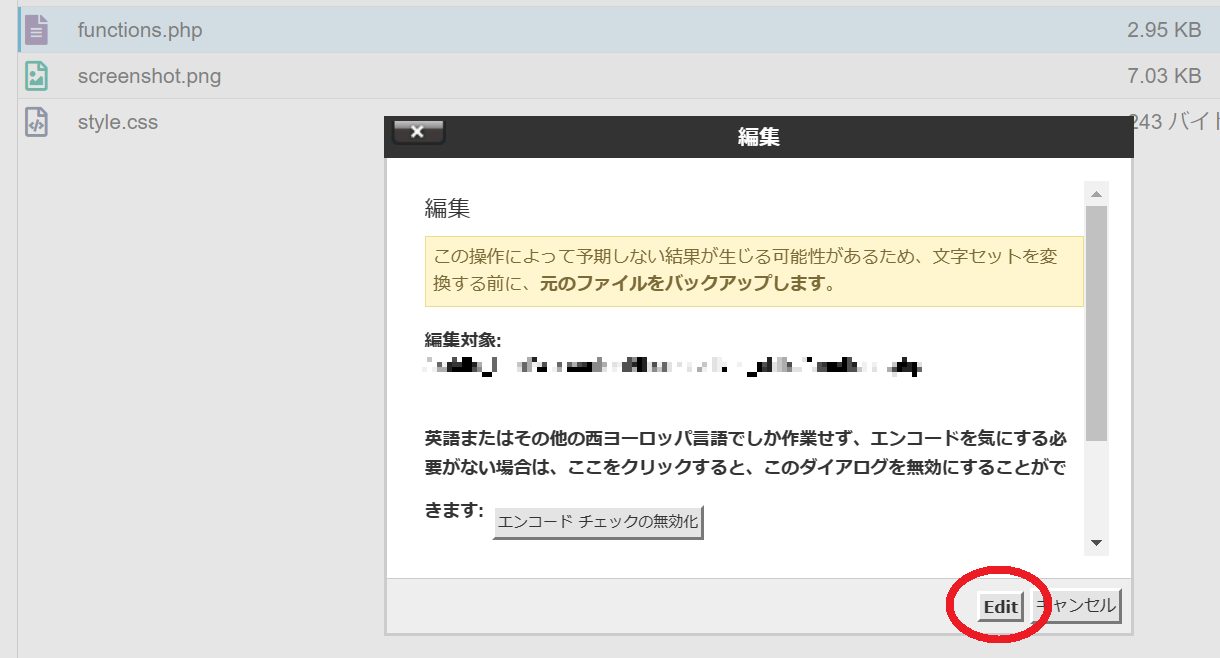Close the 編集 dialog with the X button
The width and height of the screenshot is (1220, 658).
tap(418, 132)
